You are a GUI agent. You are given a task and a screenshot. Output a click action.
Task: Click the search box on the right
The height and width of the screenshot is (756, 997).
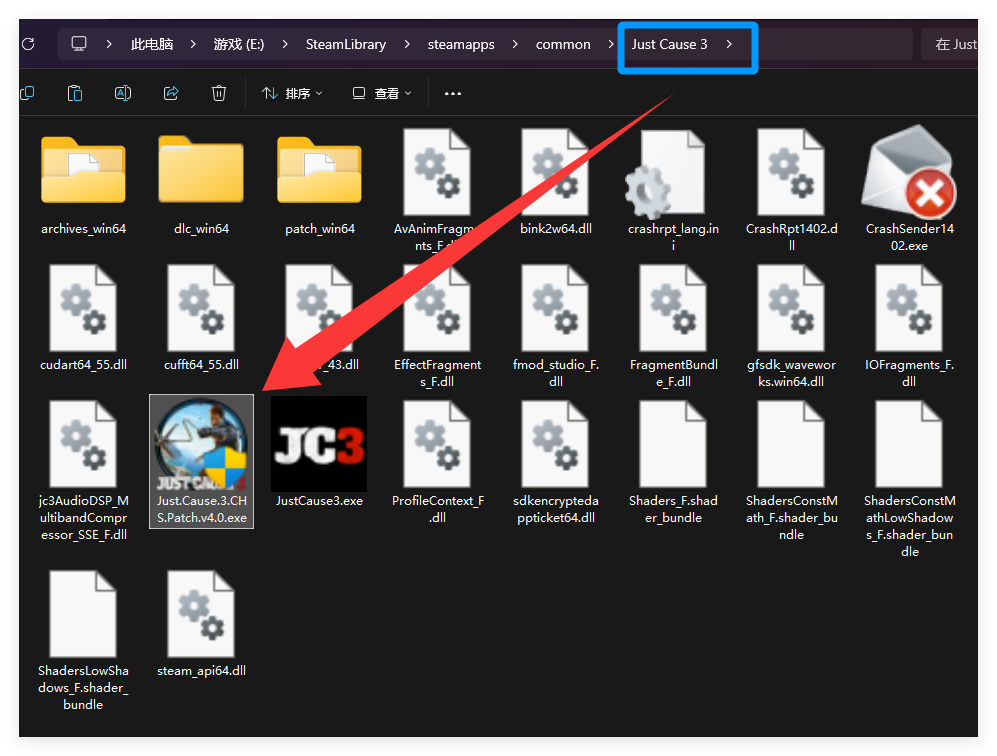click(949, 44)
